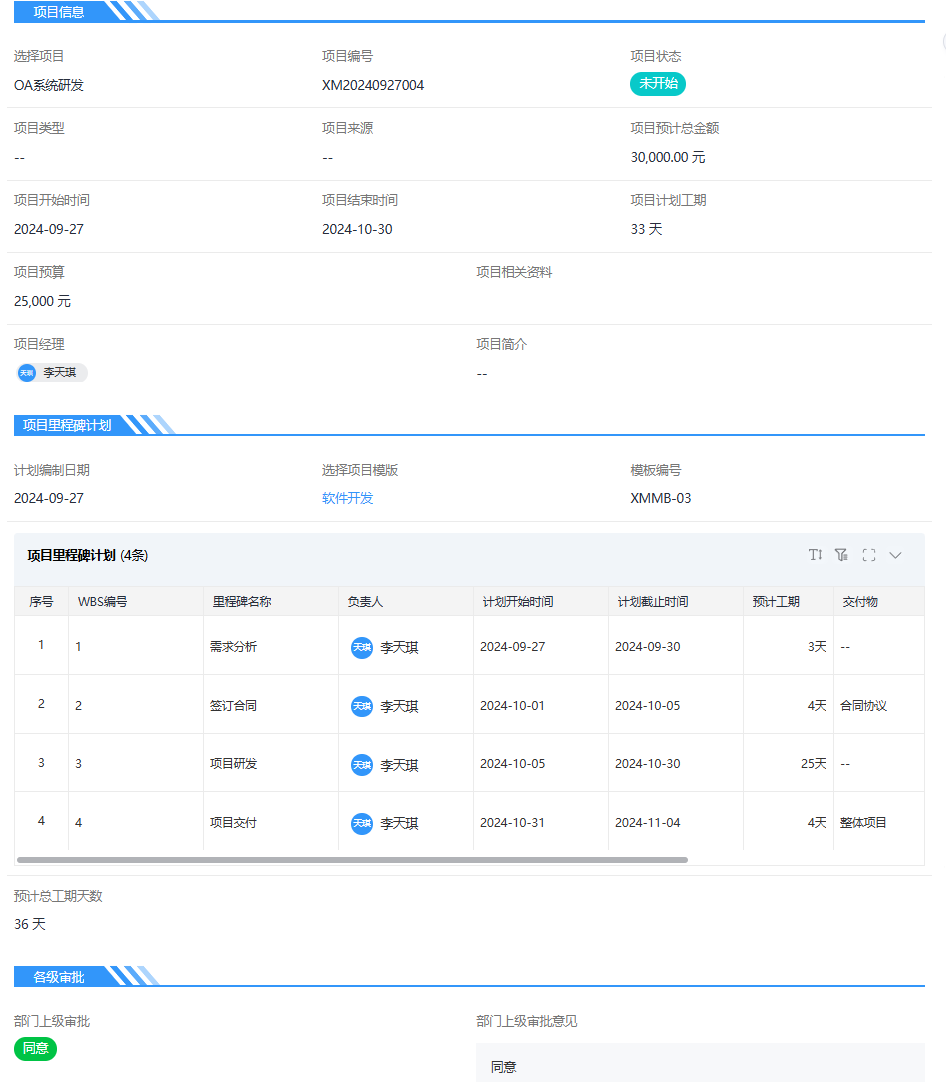This screenshot has height=1082, width=946.
Task: Click the table horizontal scrollbar
Action: click(x=352, y=860)
